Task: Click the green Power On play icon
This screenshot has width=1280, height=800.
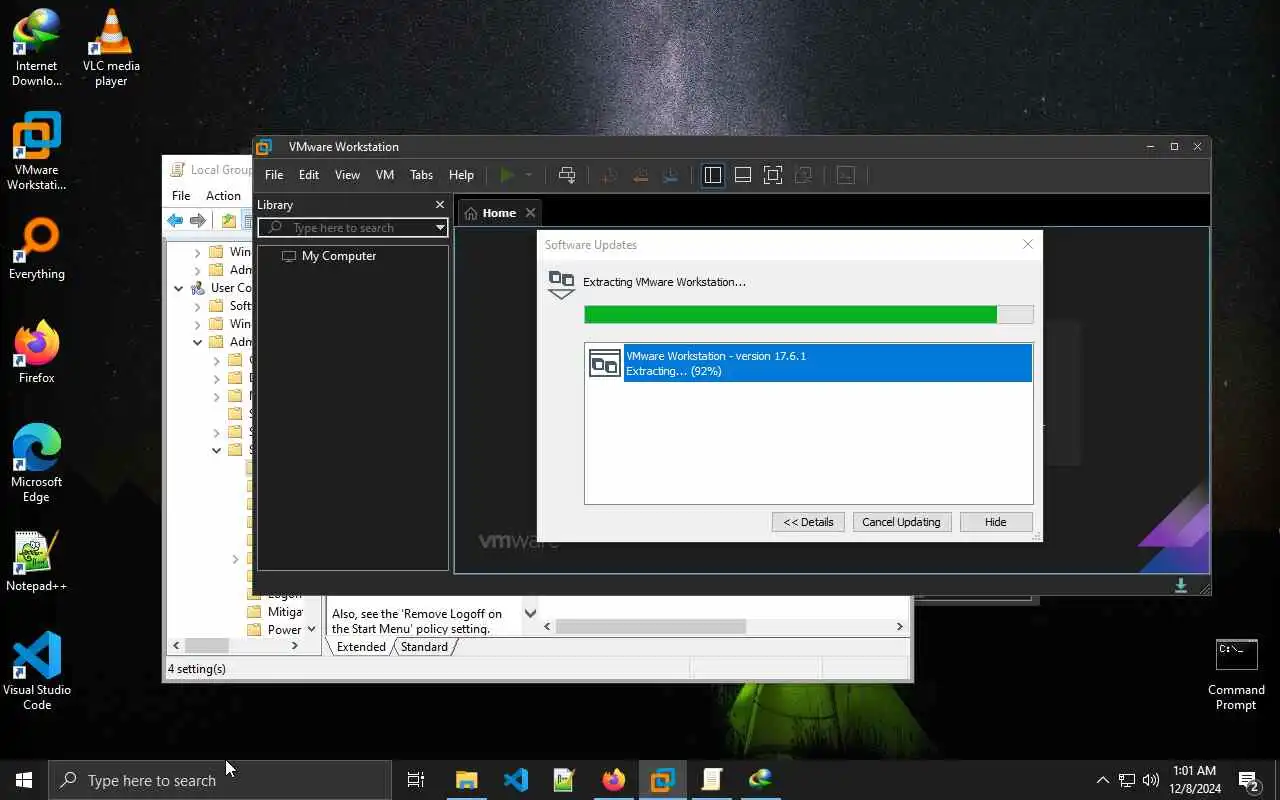Action: pyautogui.click(x=508, y=175)
